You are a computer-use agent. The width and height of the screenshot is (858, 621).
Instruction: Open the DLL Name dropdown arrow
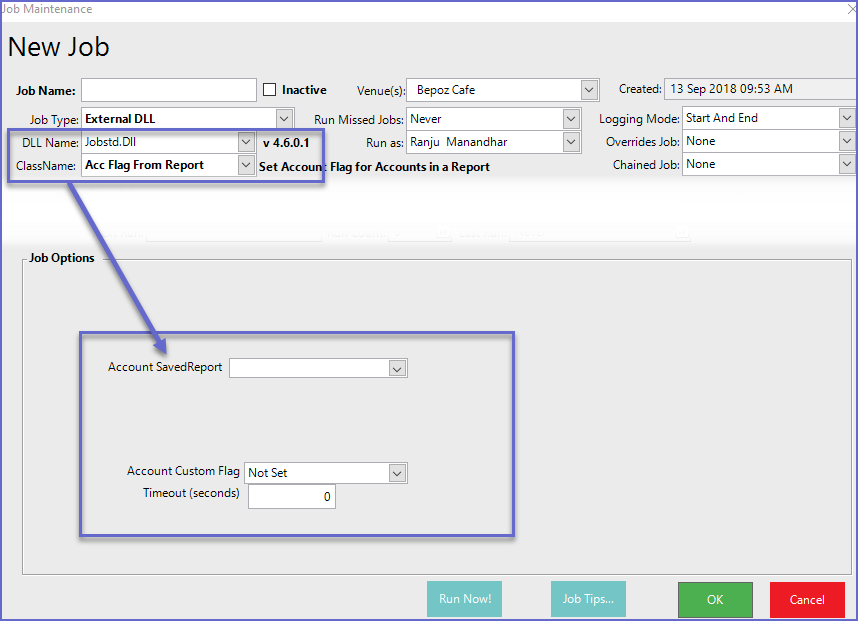(246, 143)
